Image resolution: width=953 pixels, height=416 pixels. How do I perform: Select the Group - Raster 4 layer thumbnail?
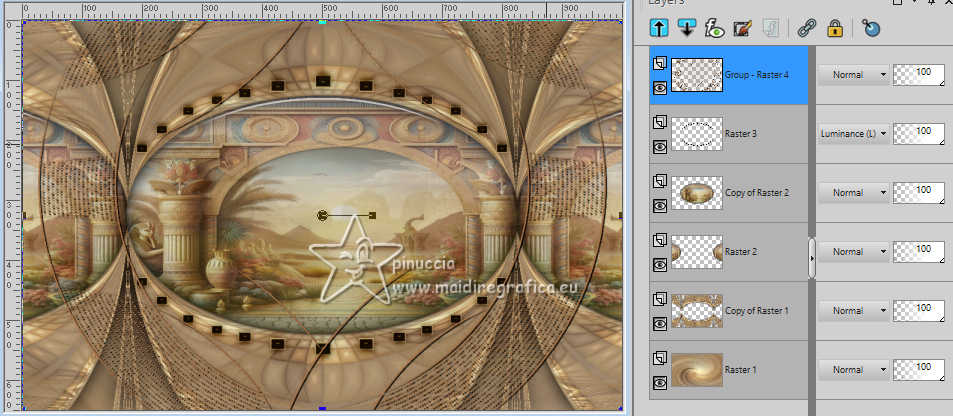tap(697, 75)
